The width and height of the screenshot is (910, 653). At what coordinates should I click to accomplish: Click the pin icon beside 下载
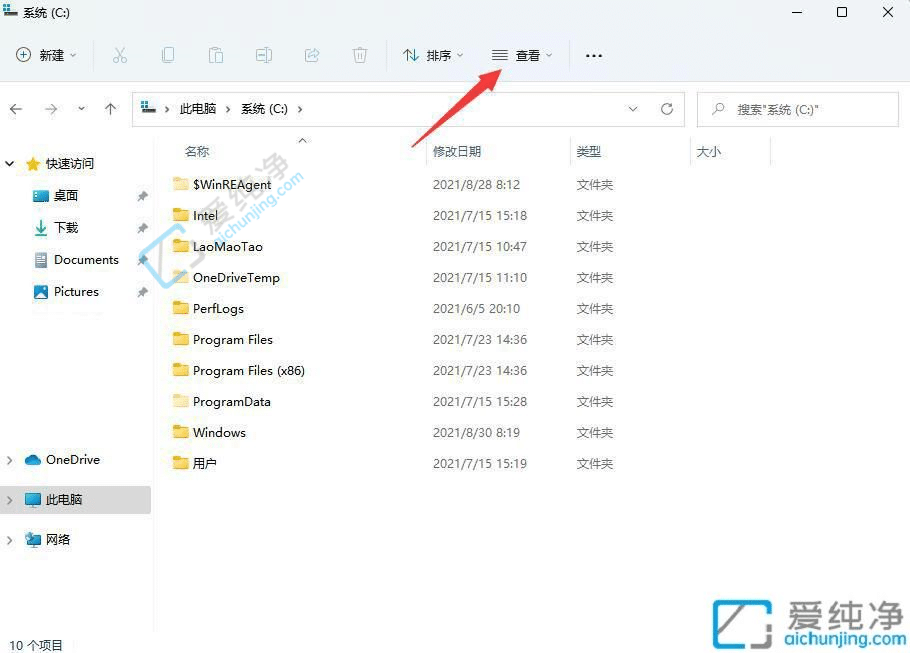click(142, 228)
